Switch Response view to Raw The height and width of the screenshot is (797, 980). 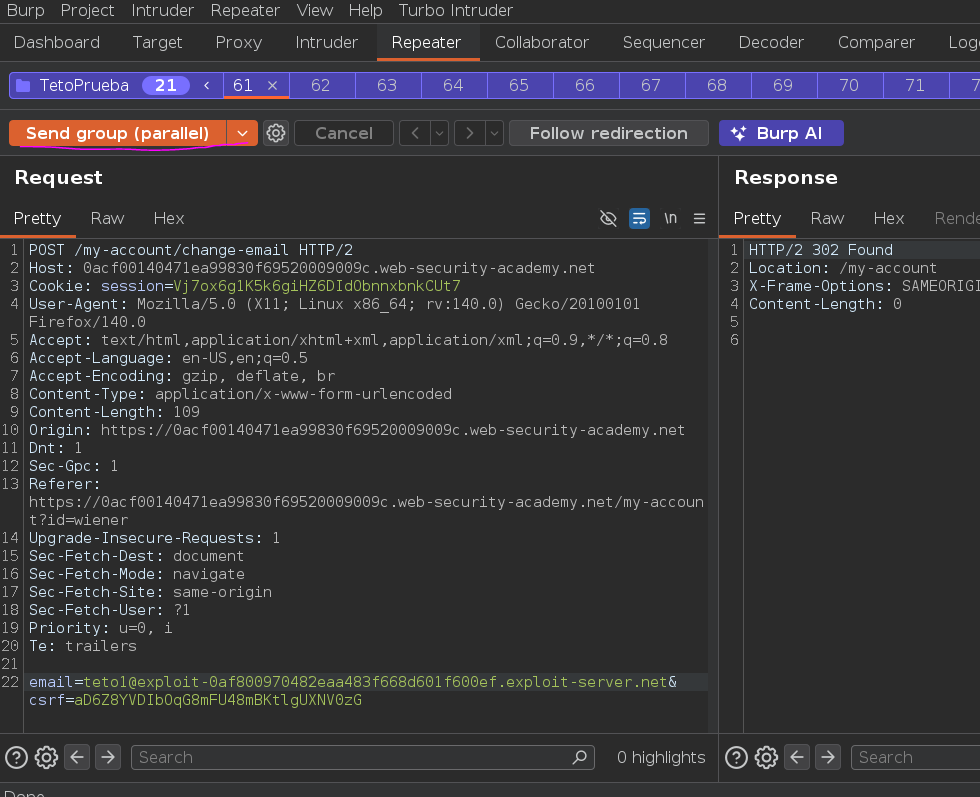(827, 218)
